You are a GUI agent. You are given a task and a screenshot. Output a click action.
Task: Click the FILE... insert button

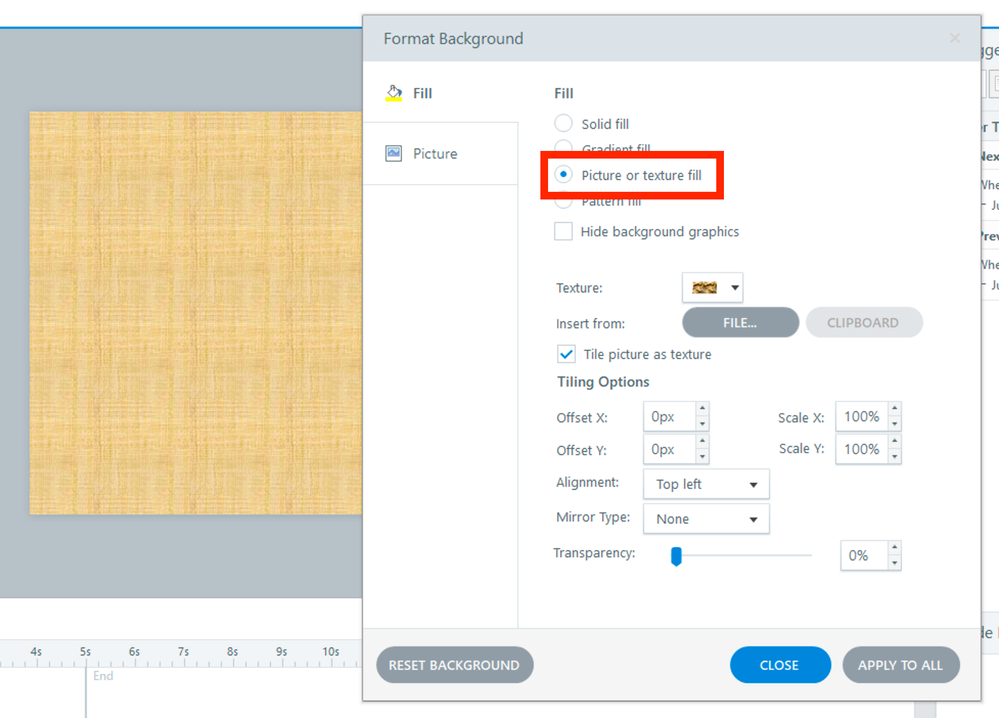[740, 323]
